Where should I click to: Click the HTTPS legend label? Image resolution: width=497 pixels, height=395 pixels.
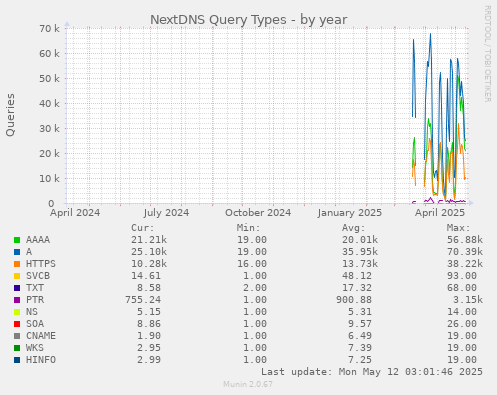(41, 264)
